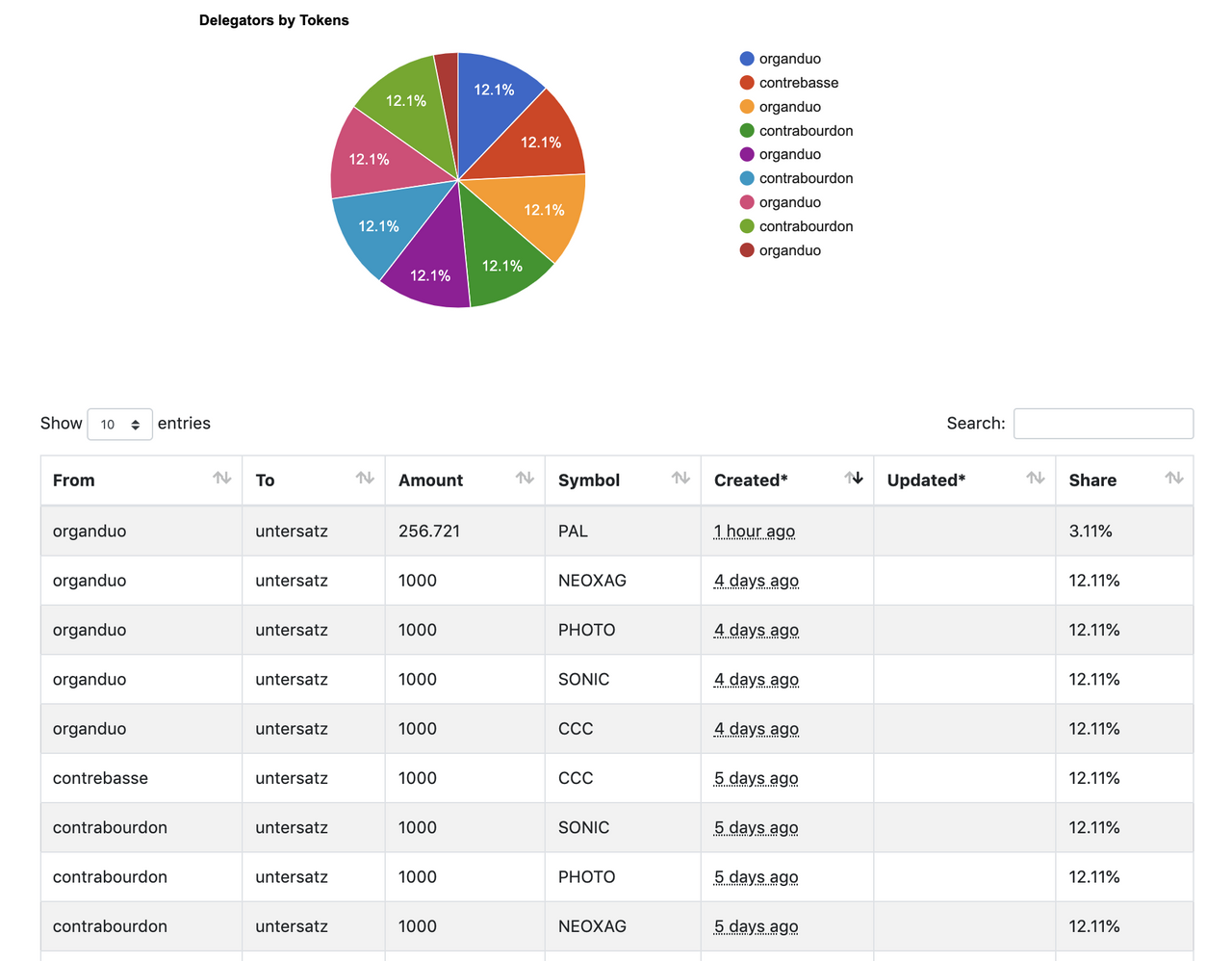The height and width of the screenshot is (961, 1232).
Task: Sort table by the From column arrows
Action: point(221,479)
